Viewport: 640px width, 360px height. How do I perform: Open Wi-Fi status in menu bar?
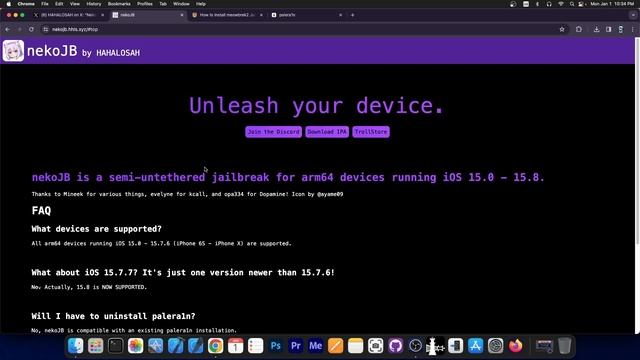click(561, 4)
